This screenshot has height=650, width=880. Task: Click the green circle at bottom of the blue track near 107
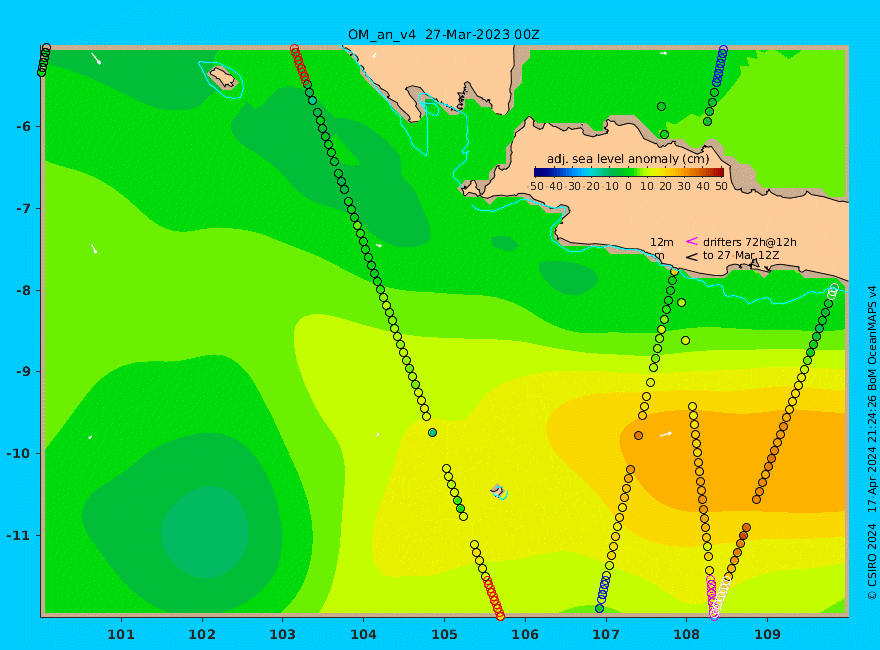pos(599,608)
